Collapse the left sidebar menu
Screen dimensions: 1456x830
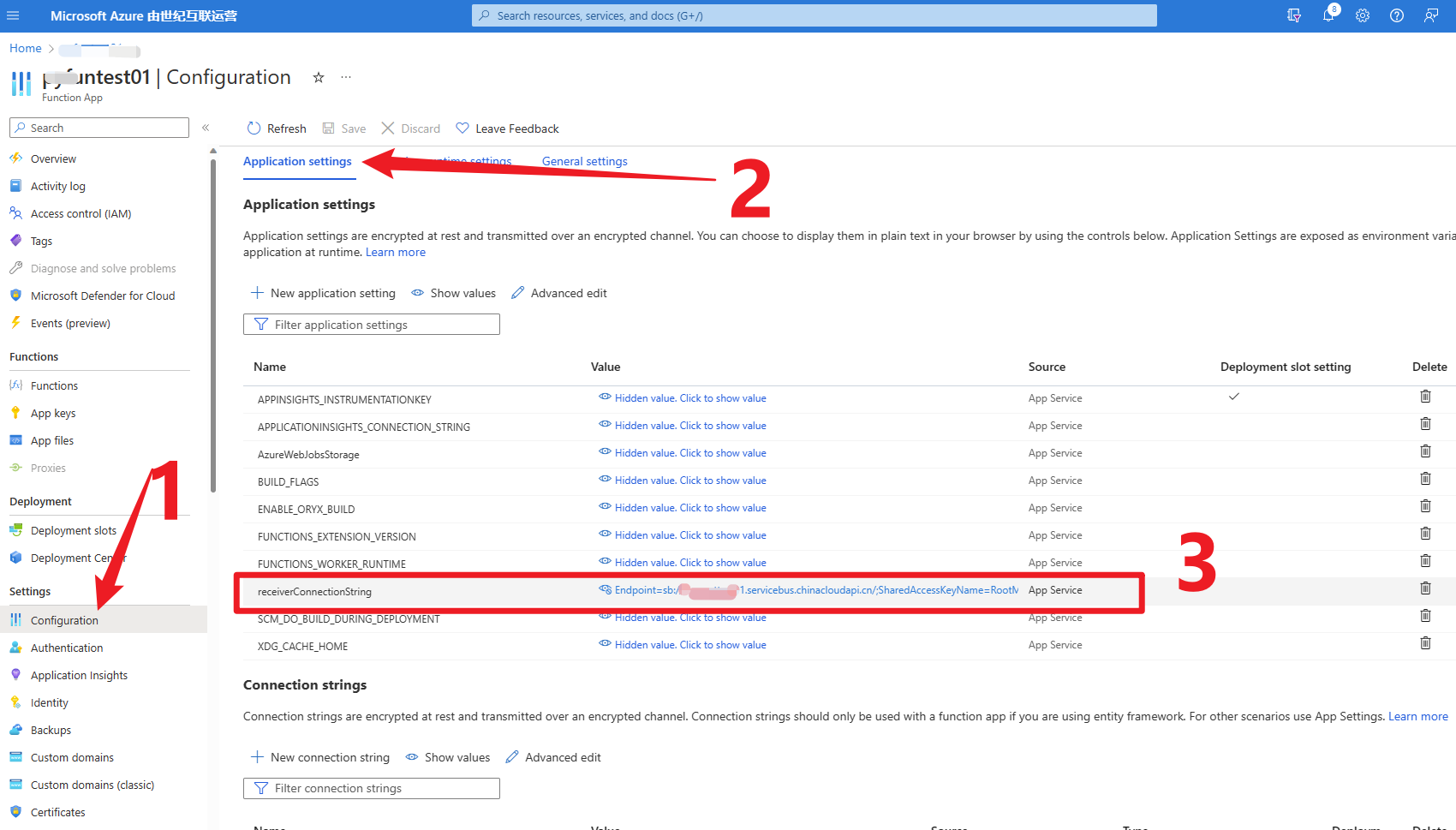206,128
